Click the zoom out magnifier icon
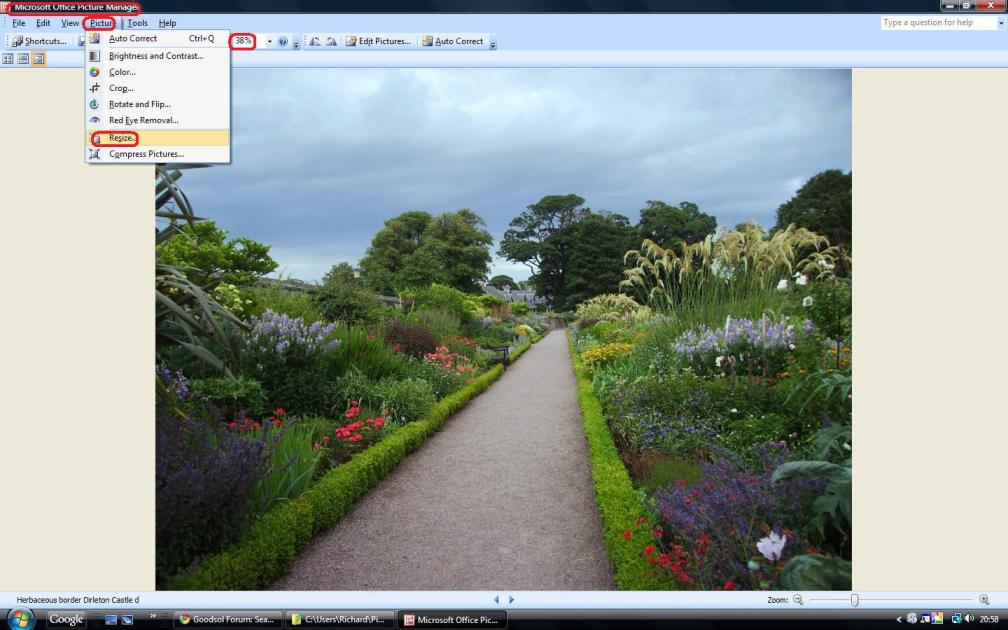This screenshot has height=630, width=1008. pos(798,599)
